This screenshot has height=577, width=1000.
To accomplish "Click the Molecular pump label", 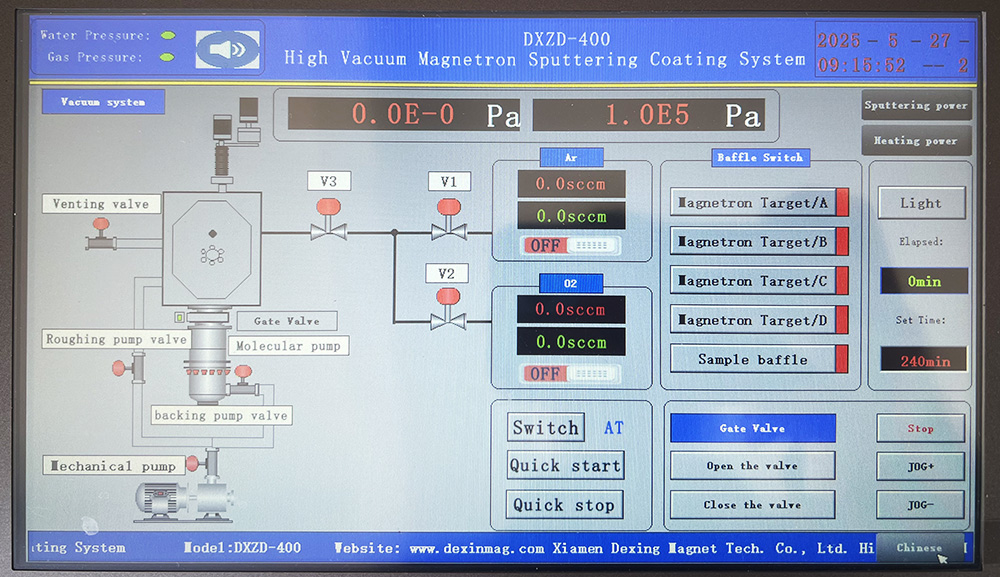I will click(288, 346).
